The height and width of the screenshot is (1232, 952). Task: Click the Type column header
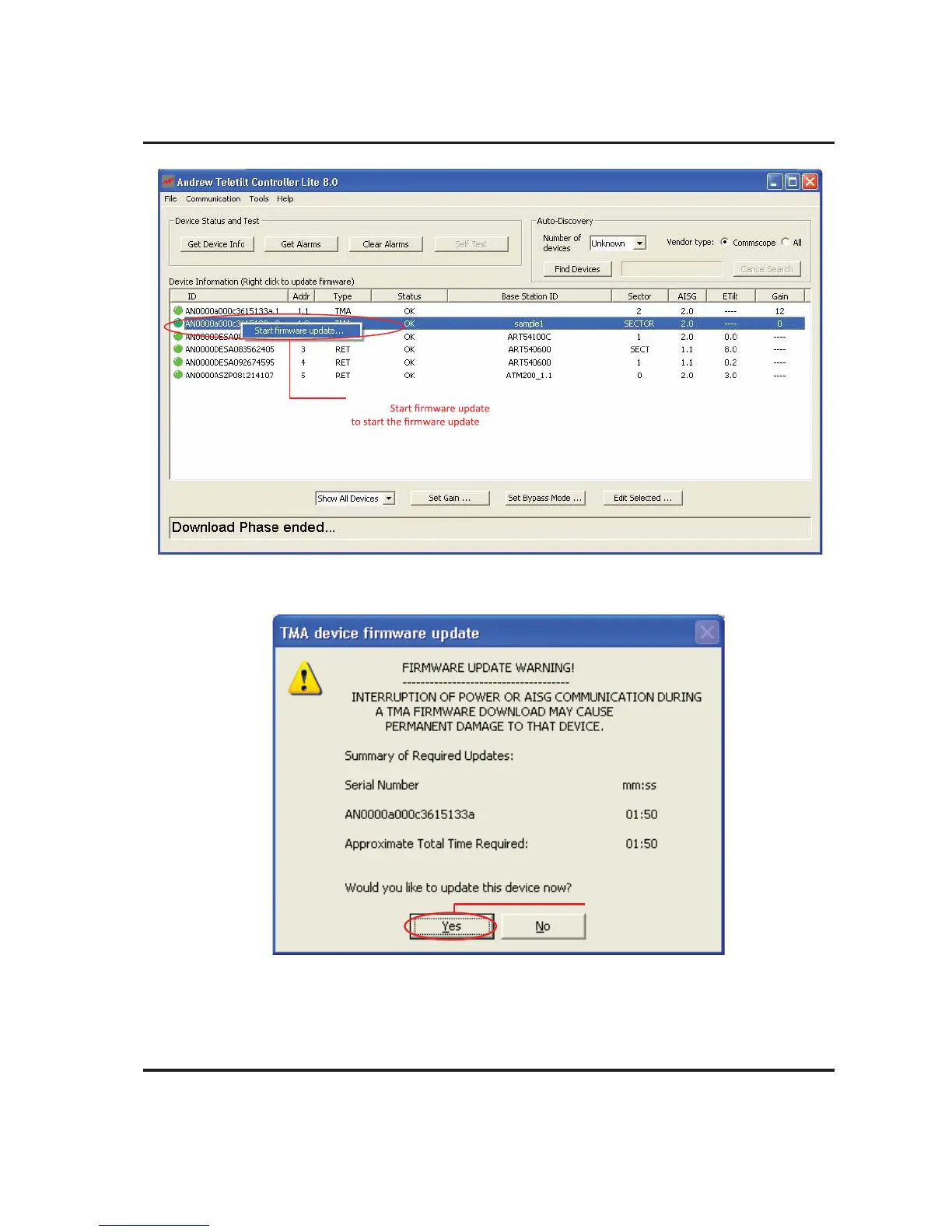pos(342,296)
